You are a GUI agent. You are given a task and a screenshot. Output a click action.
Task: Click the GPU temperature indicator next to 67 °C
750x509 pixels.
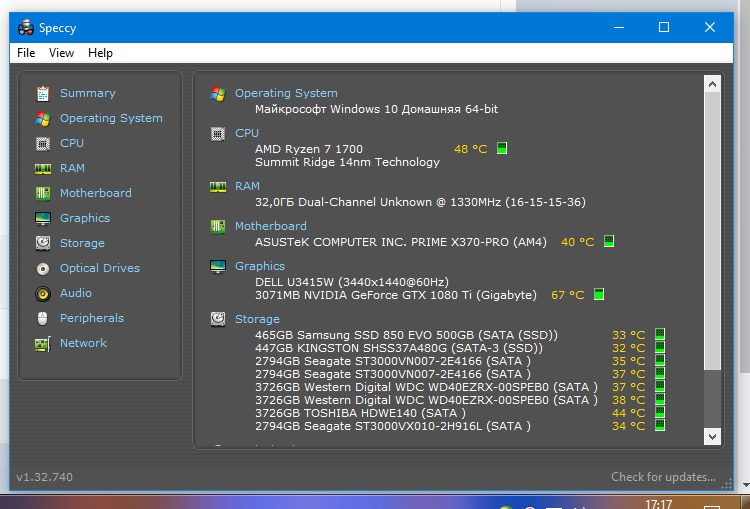point(599,294)
